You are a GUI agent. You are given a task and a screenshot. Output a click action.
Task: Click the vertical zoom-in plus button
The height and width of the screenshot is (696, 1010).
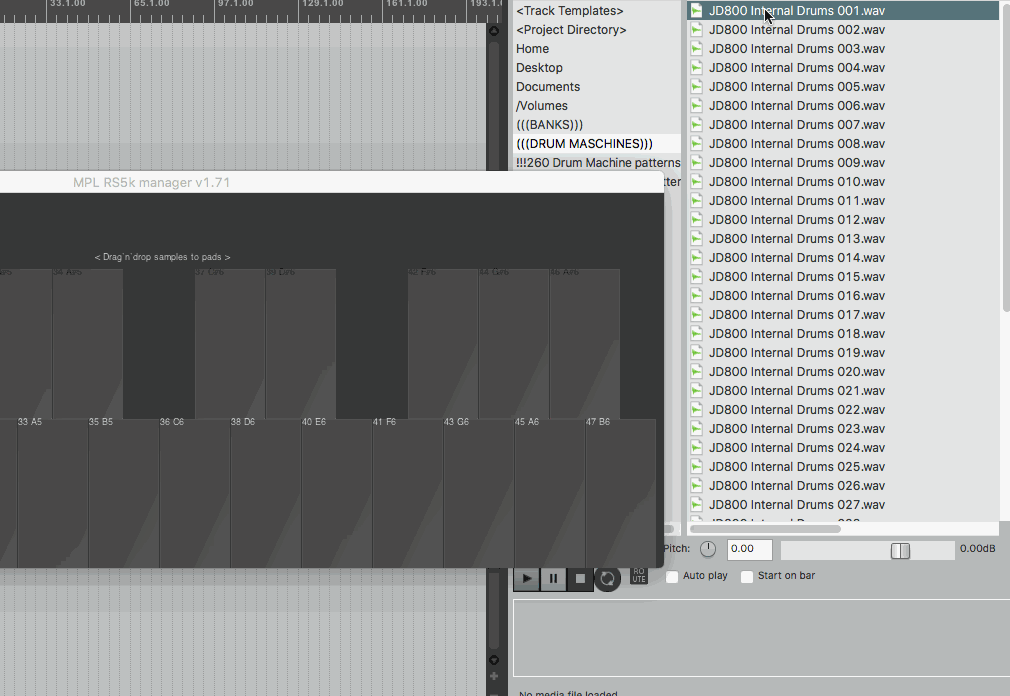click(494, 676)
